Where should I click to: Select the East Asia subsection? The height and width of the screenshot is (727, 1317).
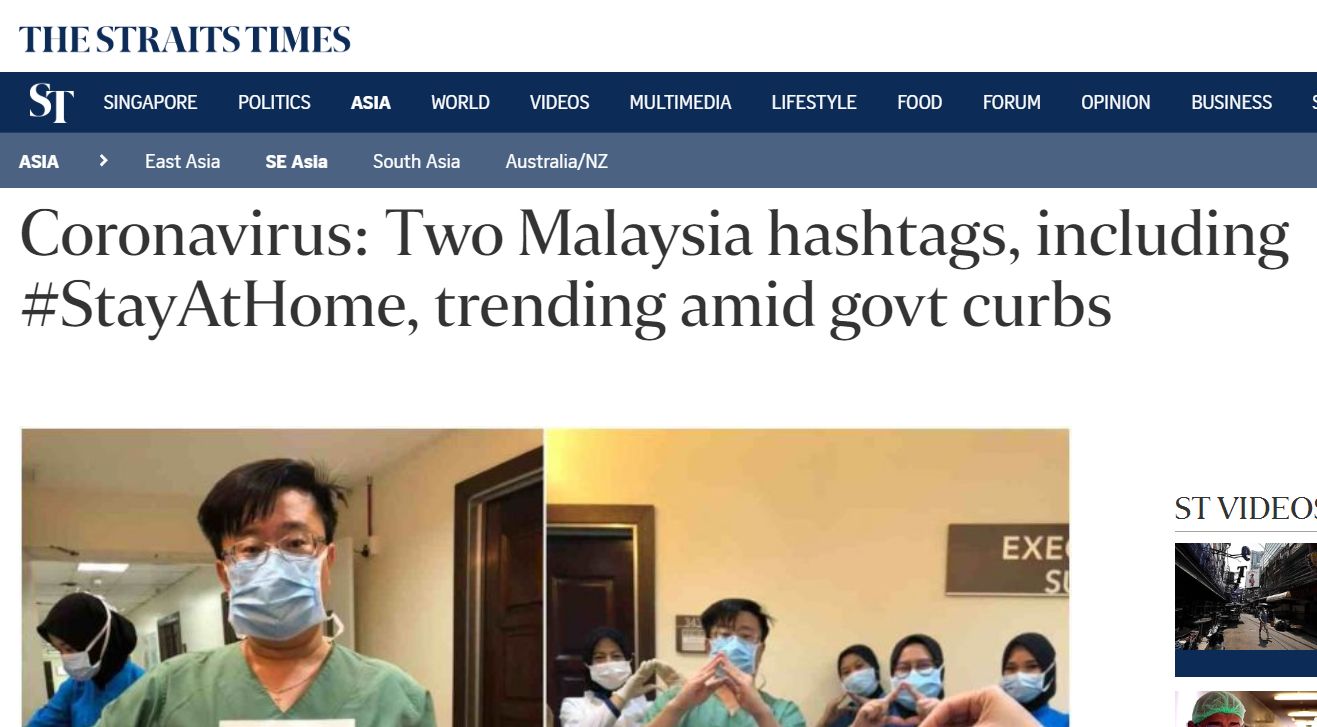[x=182, y=161]
